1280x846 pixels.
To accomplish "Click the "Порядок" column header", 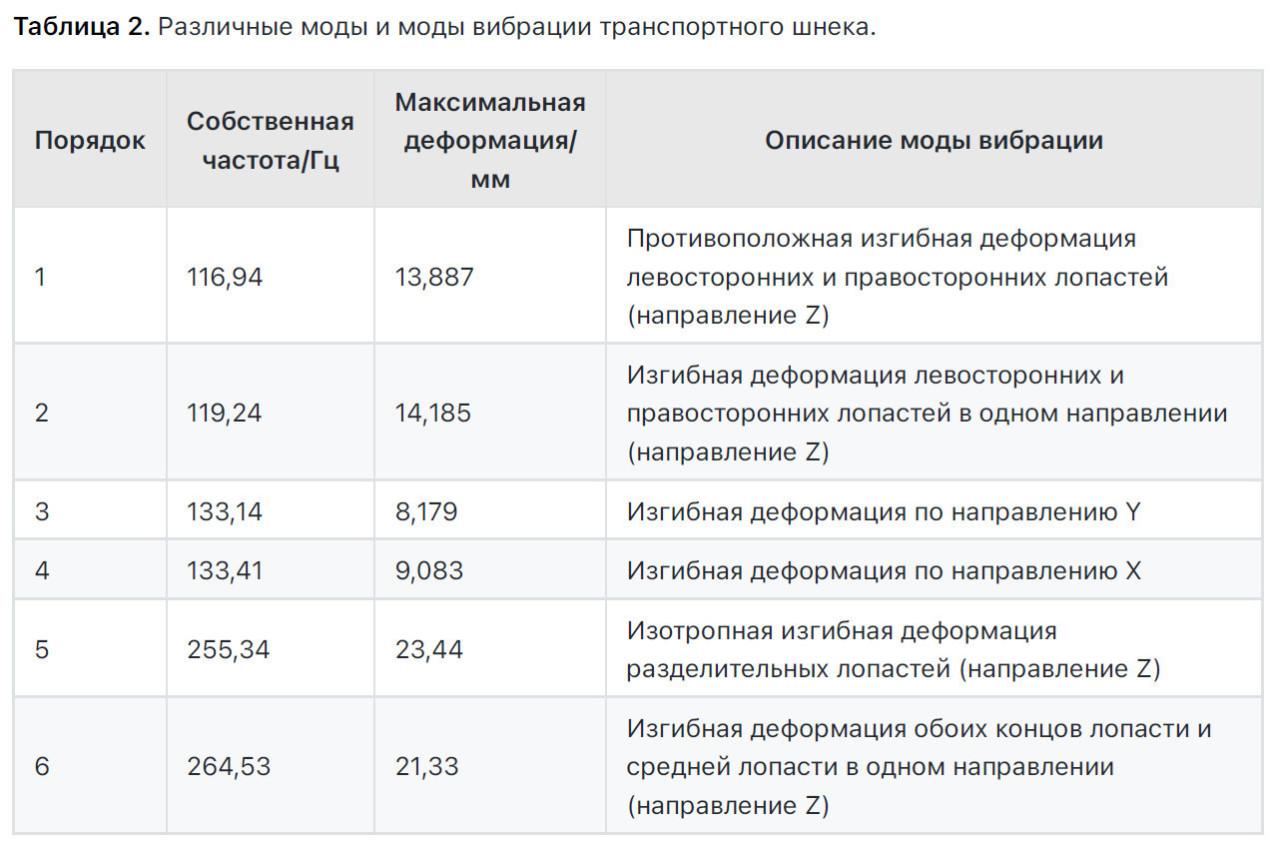I will coord(90,140).
